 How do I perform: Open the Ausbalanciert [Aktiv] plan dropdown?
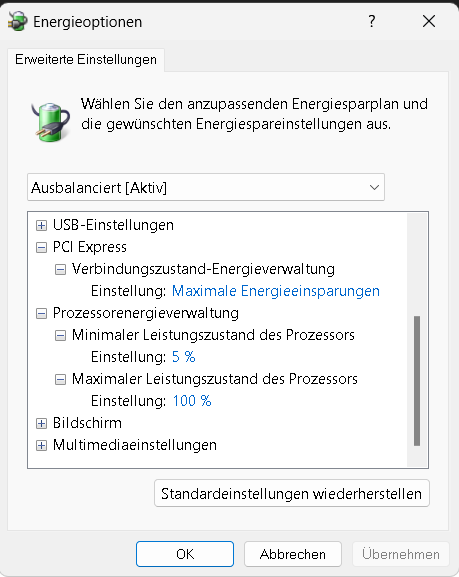coord(206,187)
